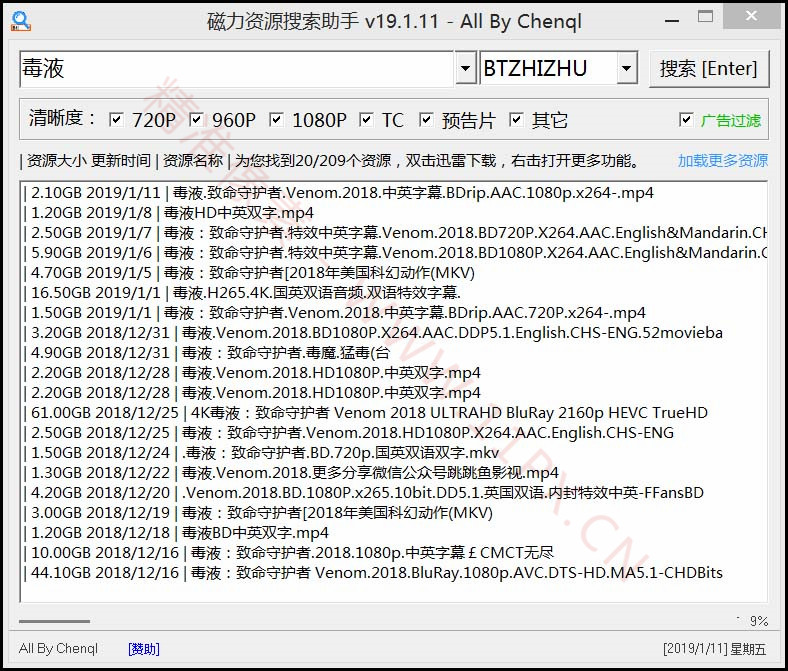Click the magnifier app icon in title bar

tap(21, 21)
